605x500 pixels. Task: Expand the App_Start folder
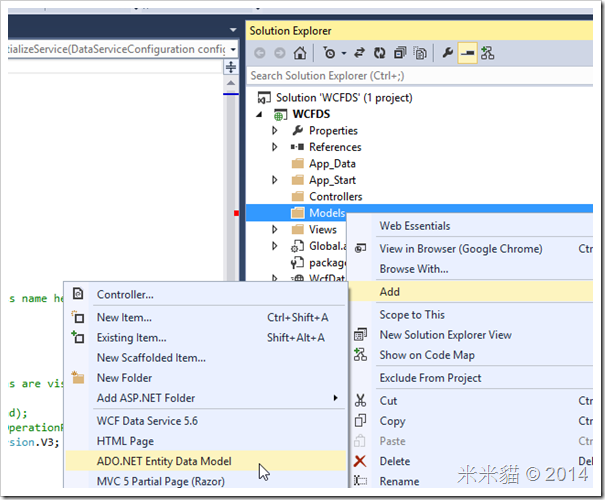coord(275,180)
